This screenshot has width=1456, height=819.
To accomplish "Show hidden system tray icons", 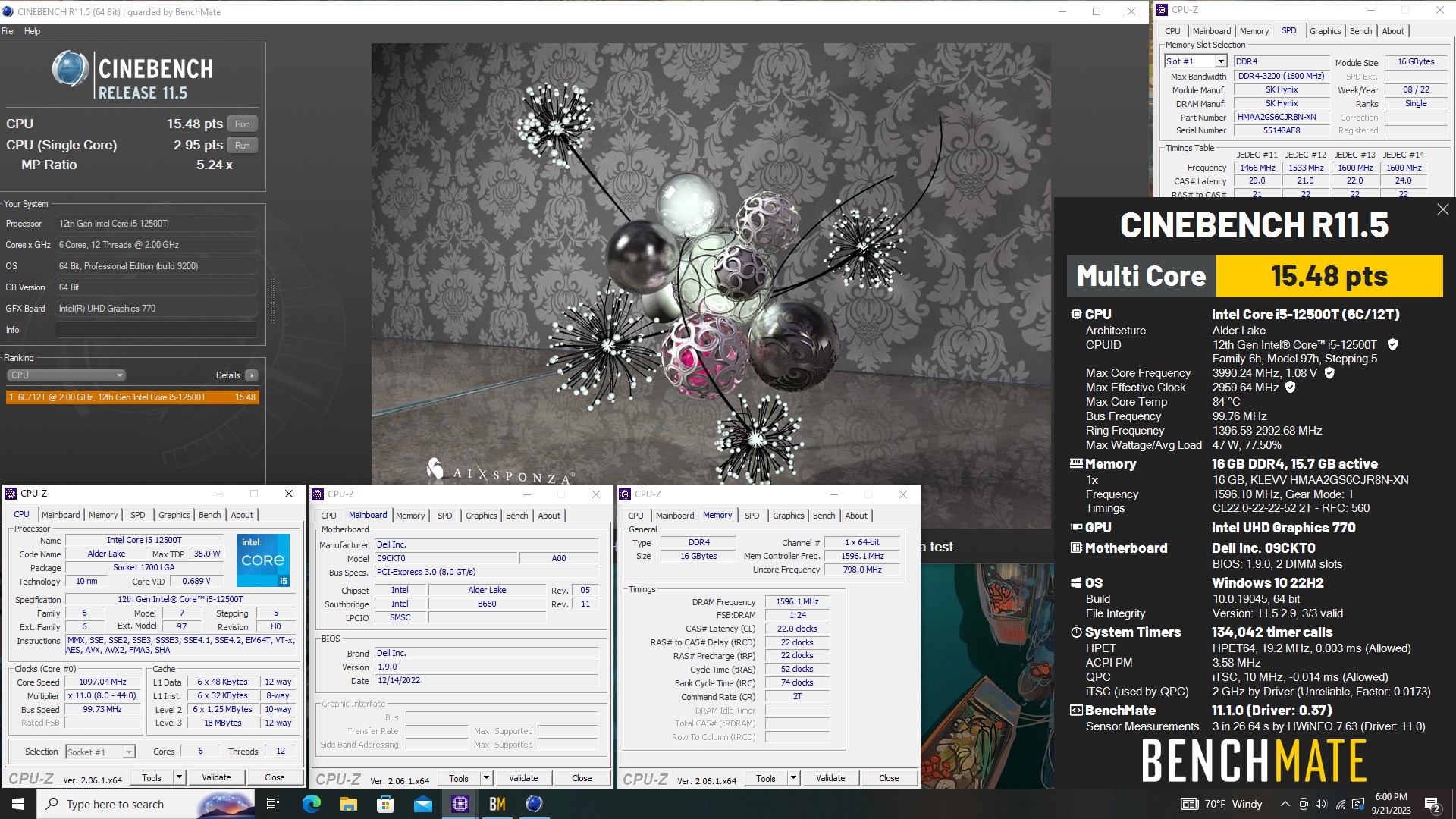I will click(1285, 804).
